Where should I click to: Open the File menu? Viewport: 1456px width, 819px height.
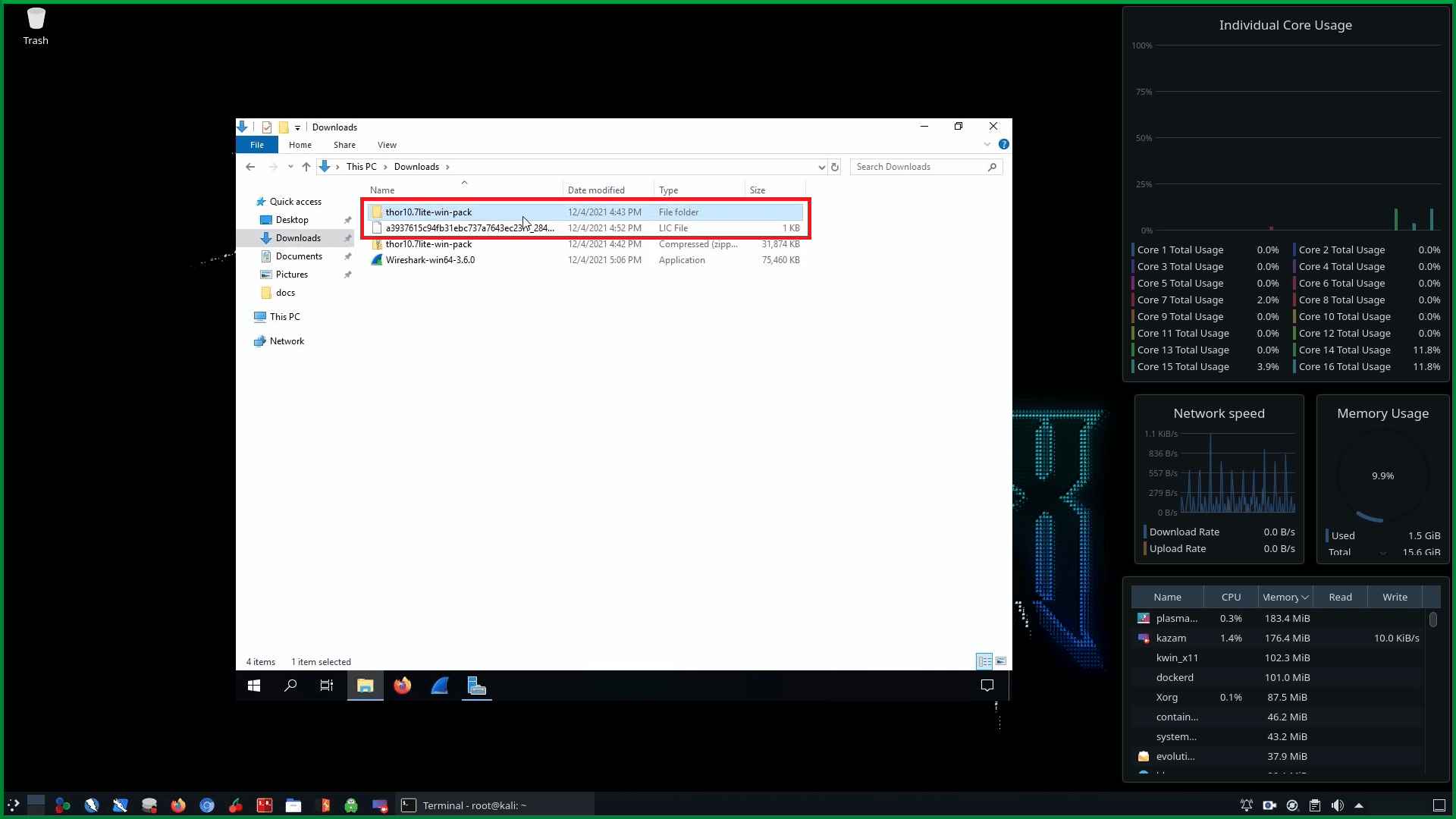coord(257,145)
